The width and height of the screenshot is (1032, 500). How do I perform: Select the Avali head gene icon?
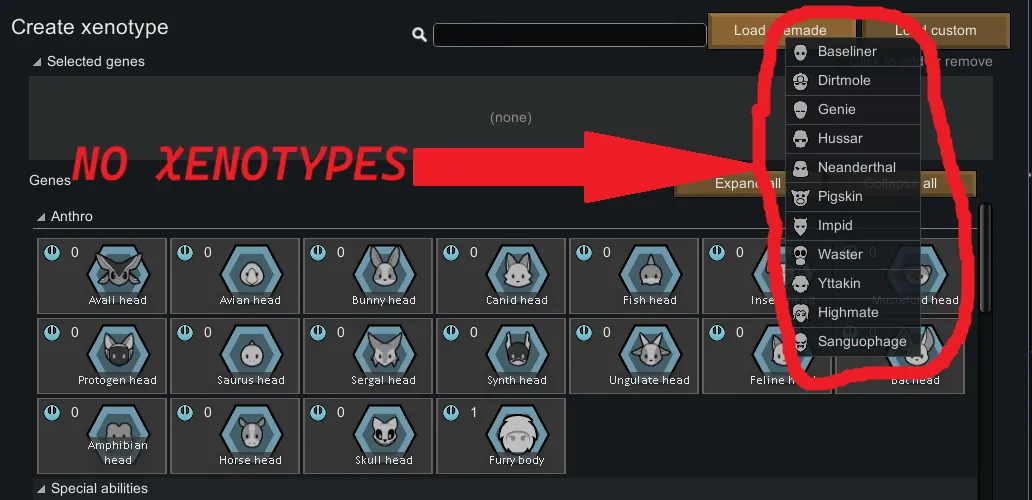102,276
